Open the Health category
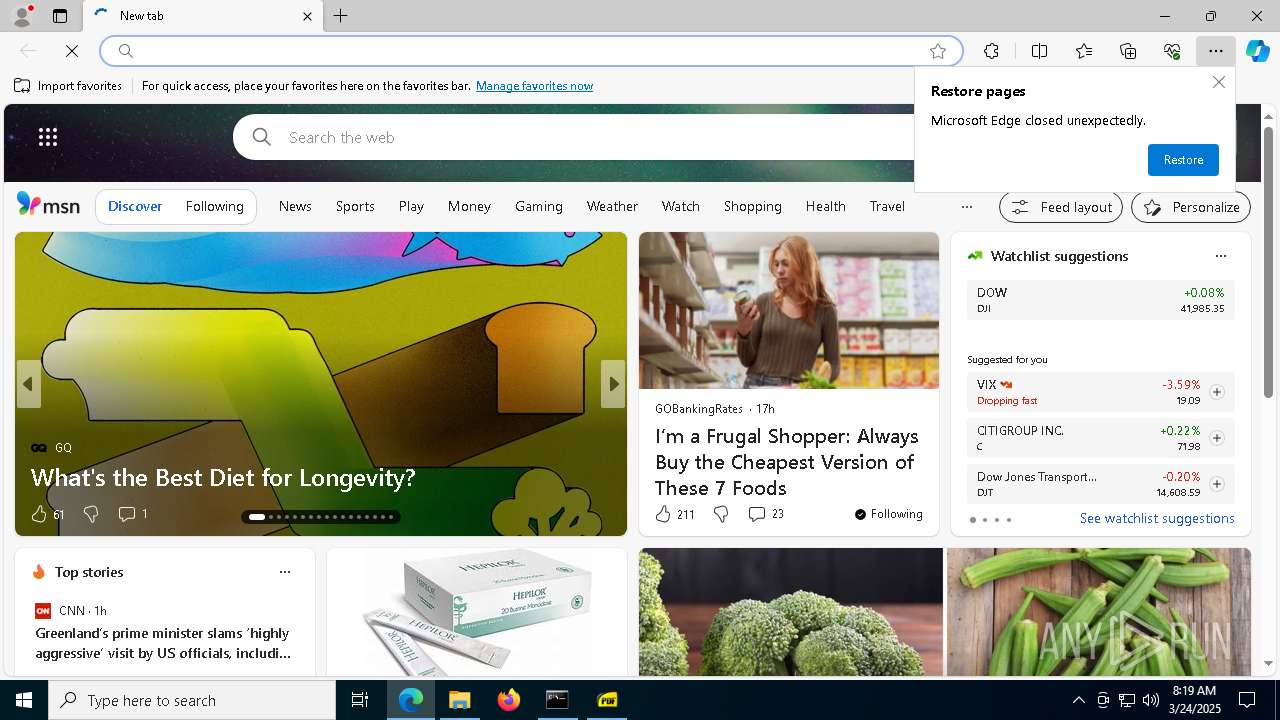This screenshot has height=720, width=1280. 826,206
